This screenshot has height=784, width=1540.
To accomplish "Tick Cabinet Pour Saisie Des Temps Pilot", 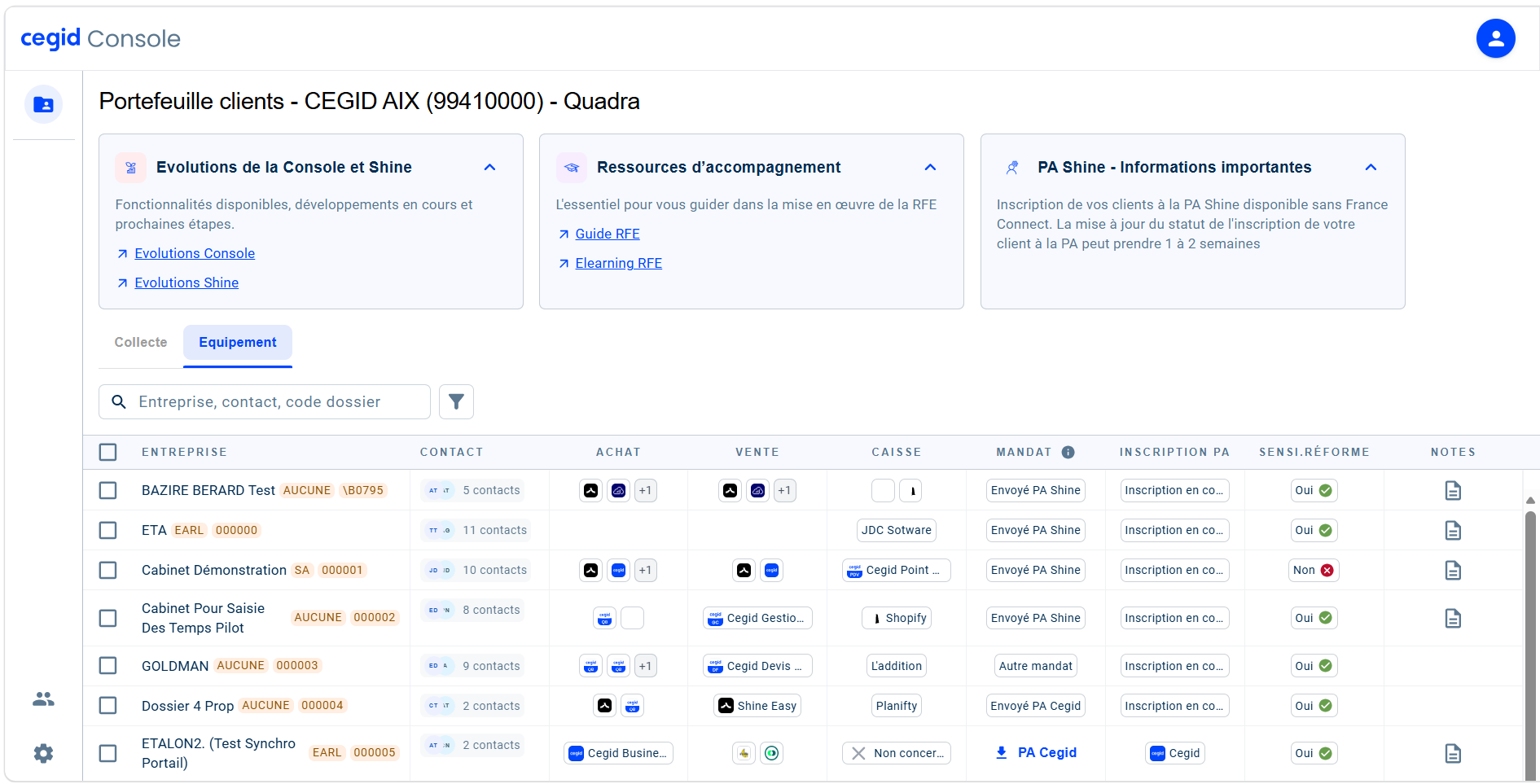I will [x=107, y=618].
